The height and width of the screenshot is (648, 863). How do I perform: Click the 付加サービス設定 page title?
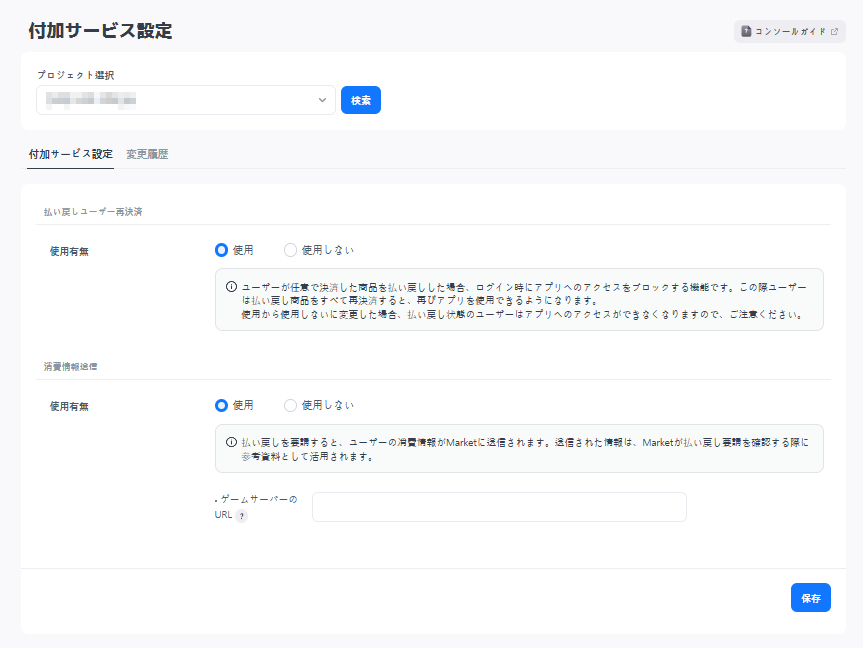(100, 31)
